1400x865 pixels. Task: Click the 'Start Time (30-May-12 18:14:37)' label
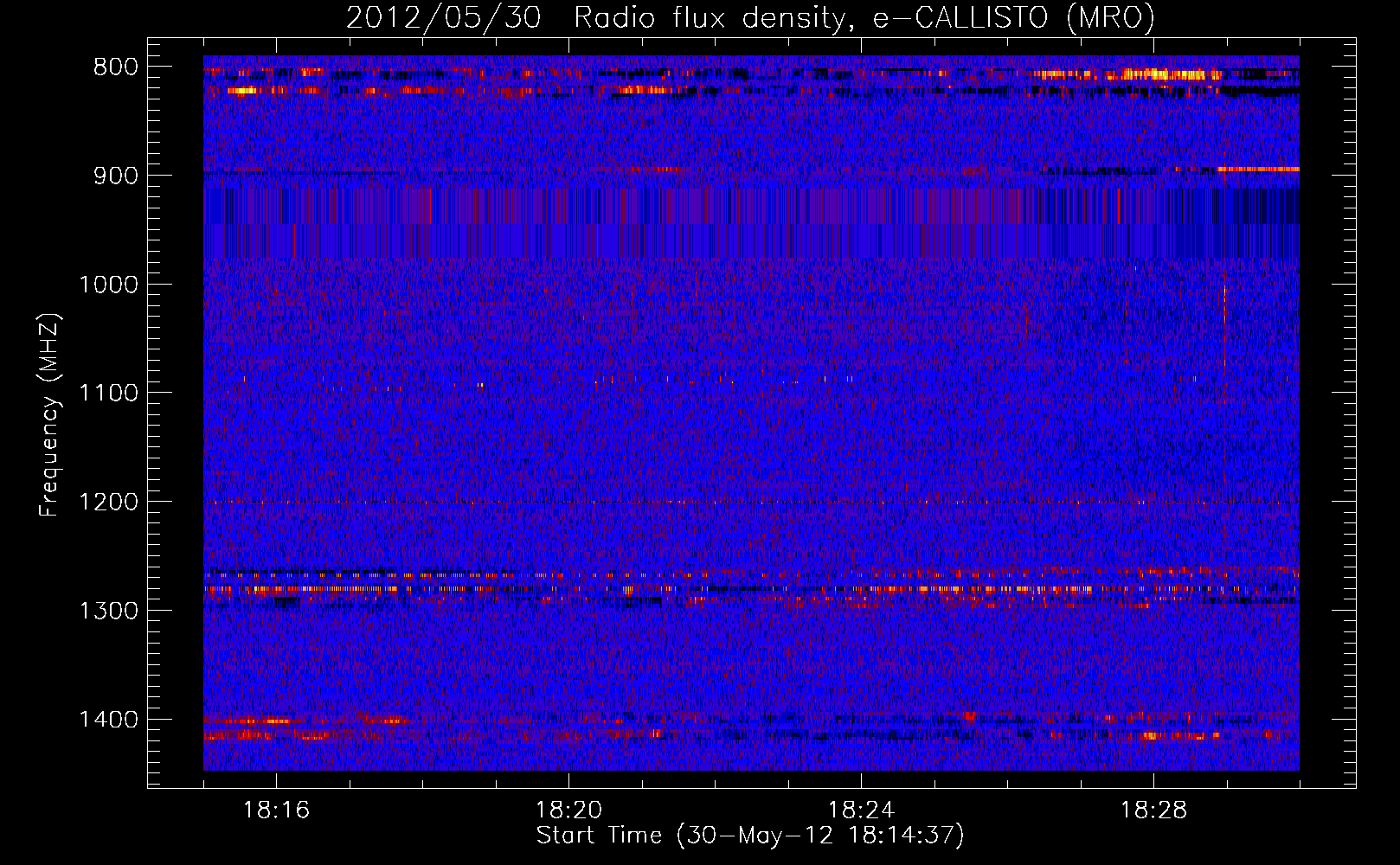[x=750, y=836]
